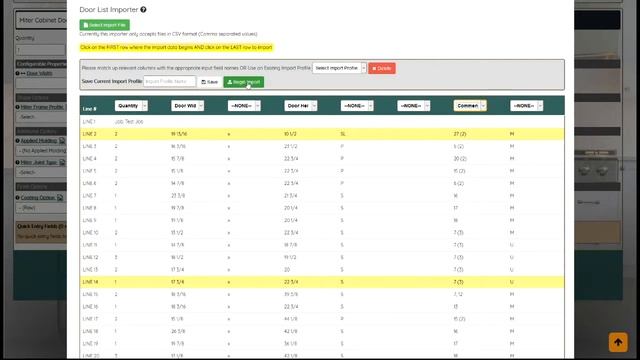Open the --NONE-- dropdown after Door Width
640x360 pixels.
(x=244, y=106)
